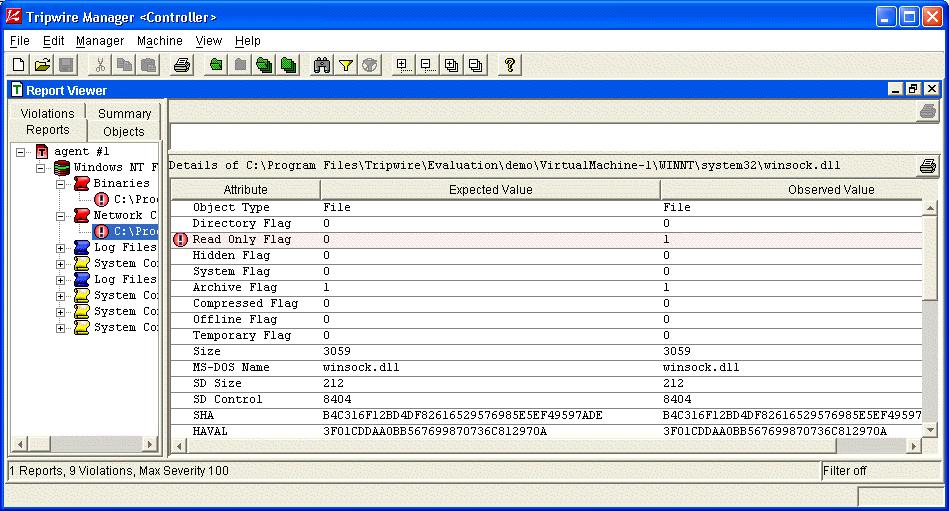The width and height of the screenshot is (949, 511).
Task: Click the red T icon beside agent #1
Action: [x=42, y=151]
